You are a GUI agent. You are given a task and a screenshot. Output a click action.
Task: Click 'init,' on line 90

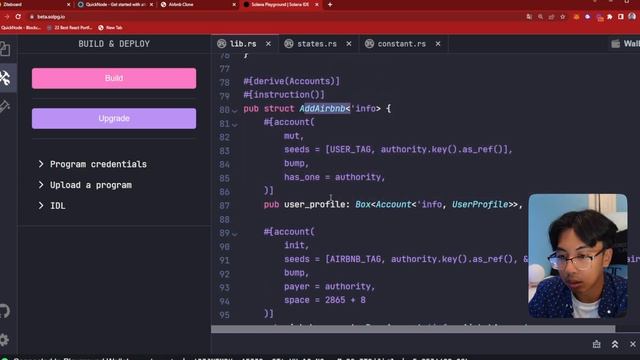point(297,245)
